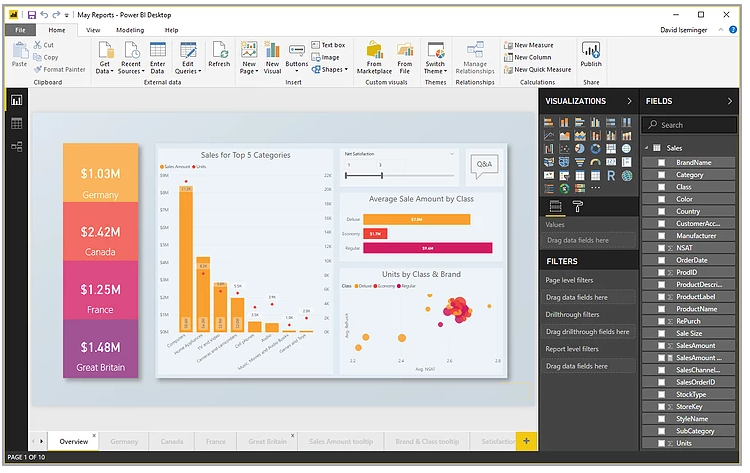Open the Germany page tab
Image resolution: width=750 pixels, height=473 pixels.
(x=124, y=441)
